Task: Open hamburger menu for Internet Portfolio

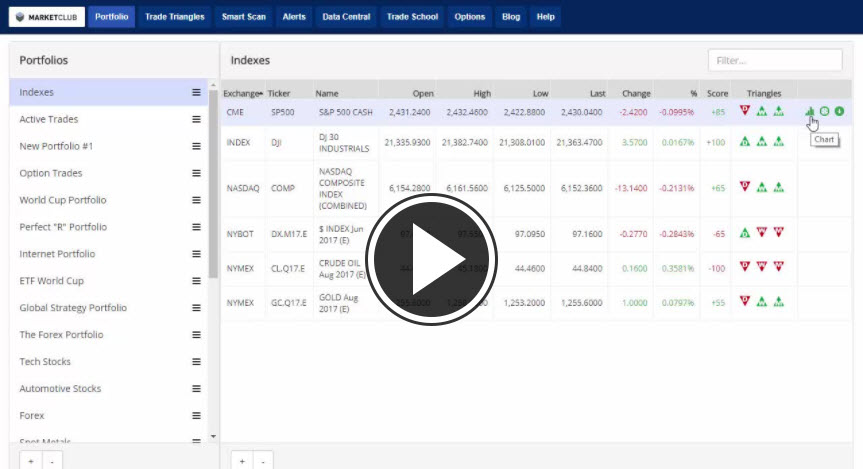Action: pyautogui.click(x=196, y=254)
